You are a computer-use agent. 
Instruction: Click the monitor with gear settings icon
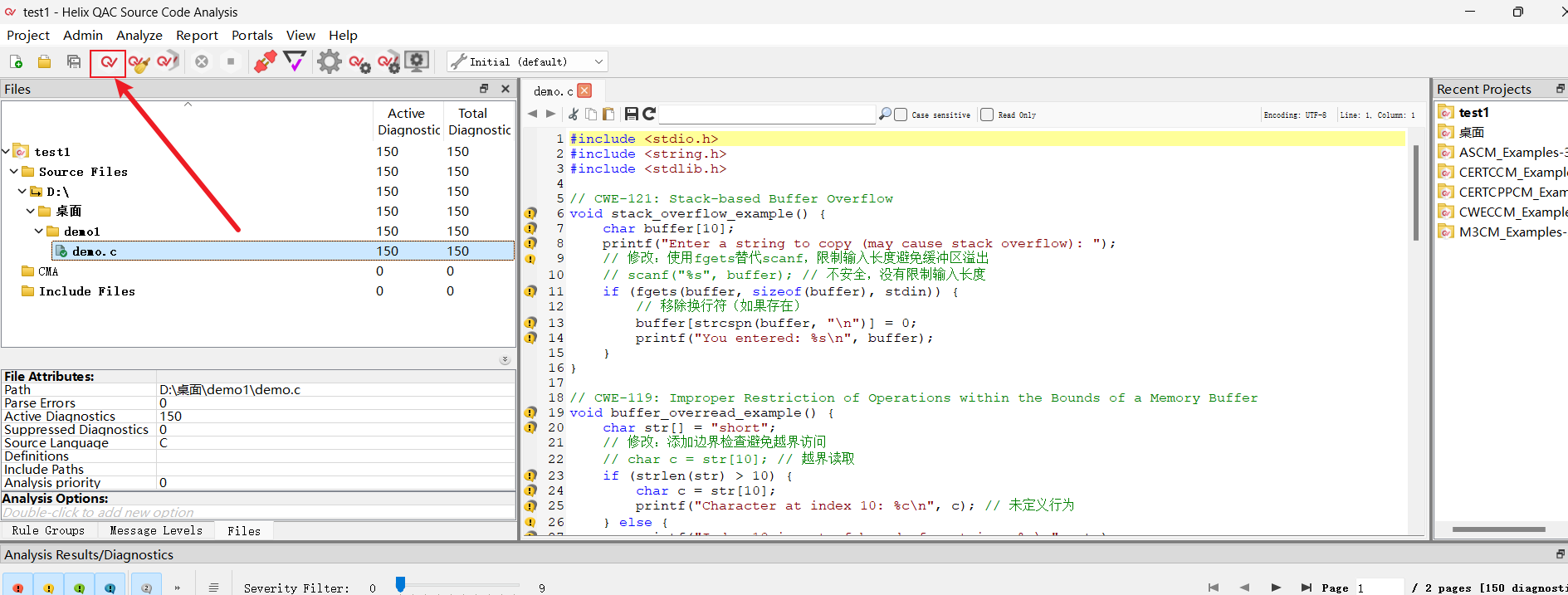coord(418,61)
